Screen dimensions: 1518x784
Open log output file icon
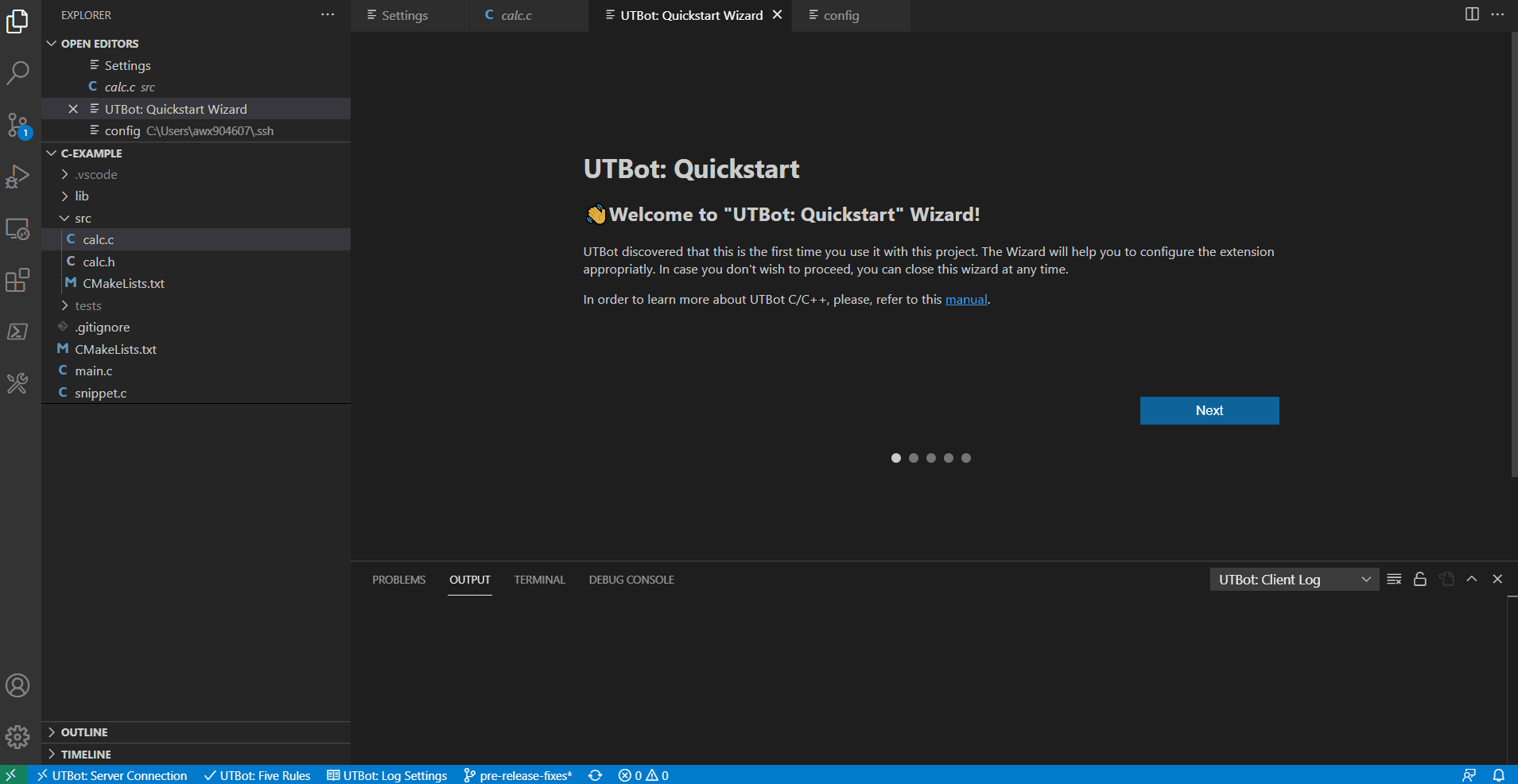coord(1446,579)
